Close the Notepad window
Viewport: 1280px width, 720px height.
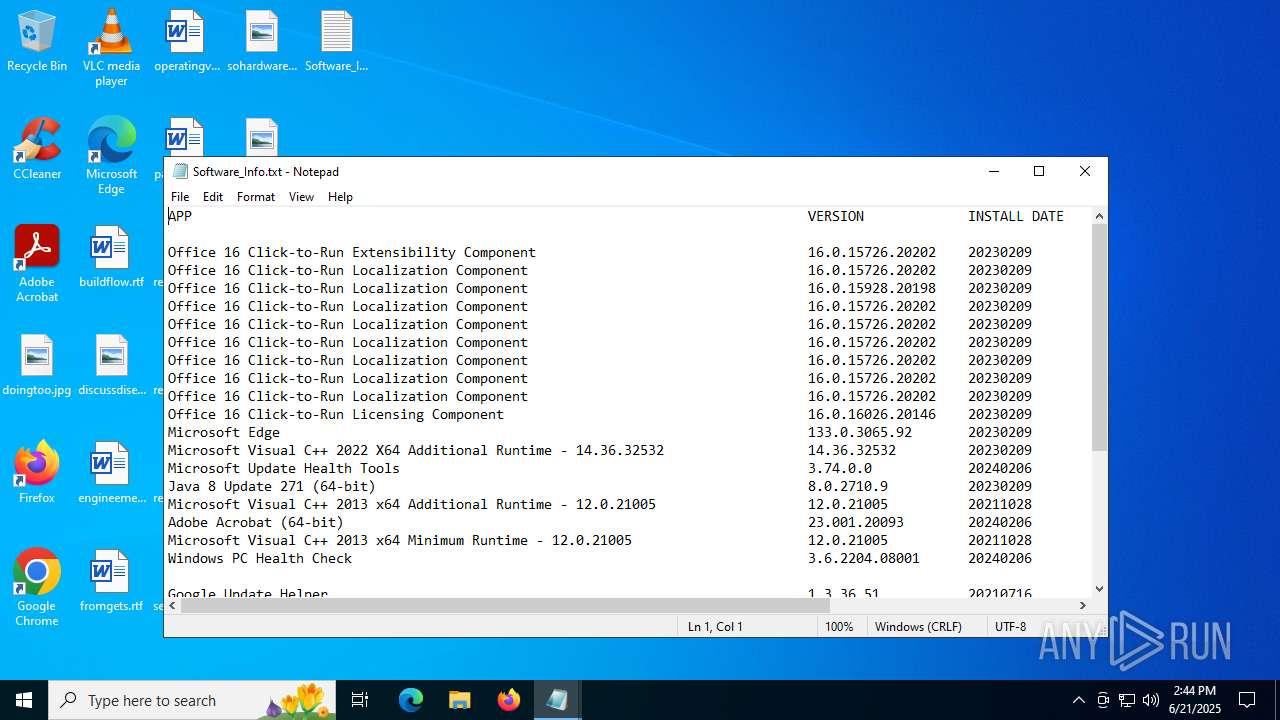point(1085,171)
